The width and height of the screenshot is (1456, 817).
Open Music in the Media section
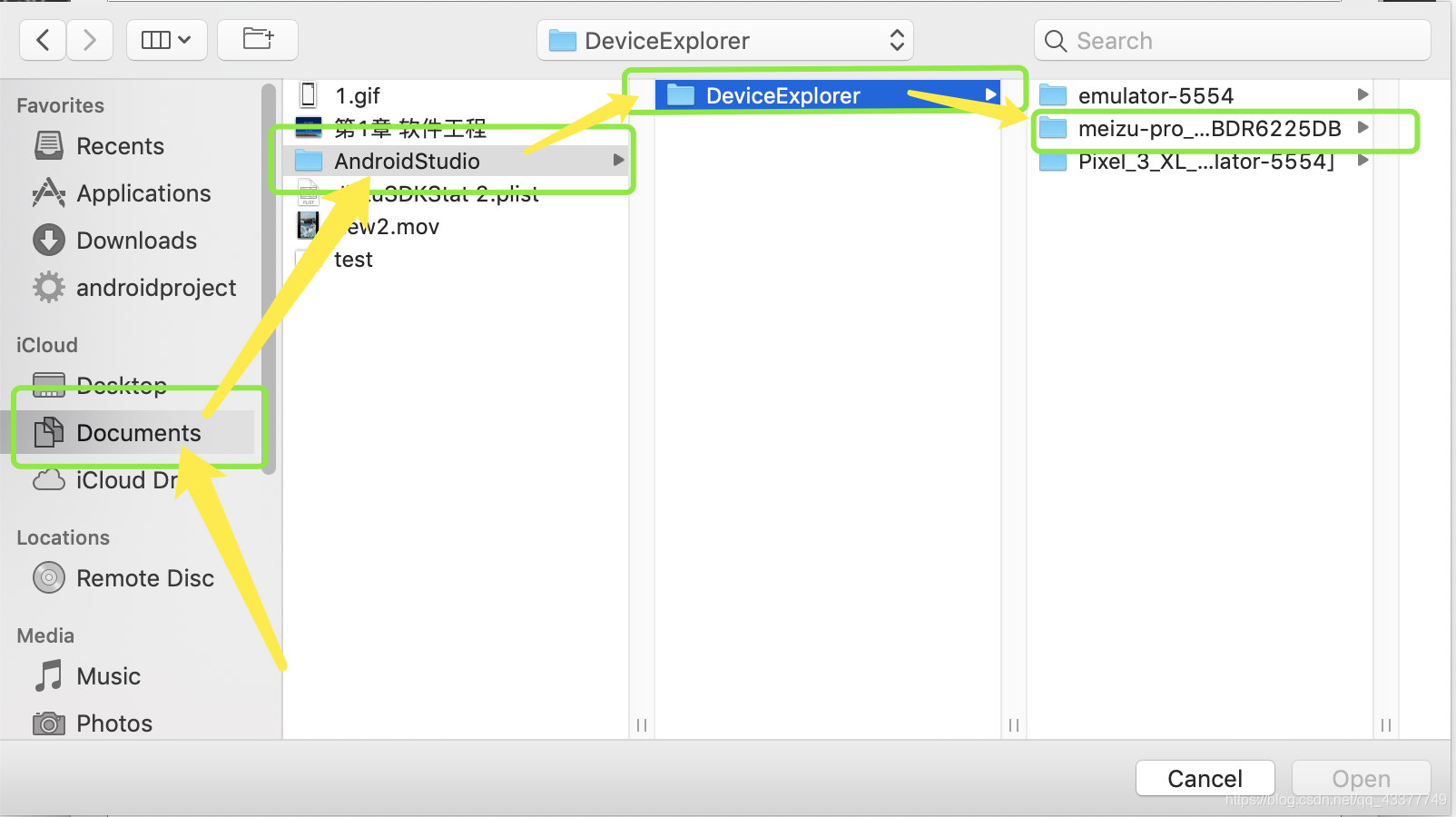(x=108, y=676)
